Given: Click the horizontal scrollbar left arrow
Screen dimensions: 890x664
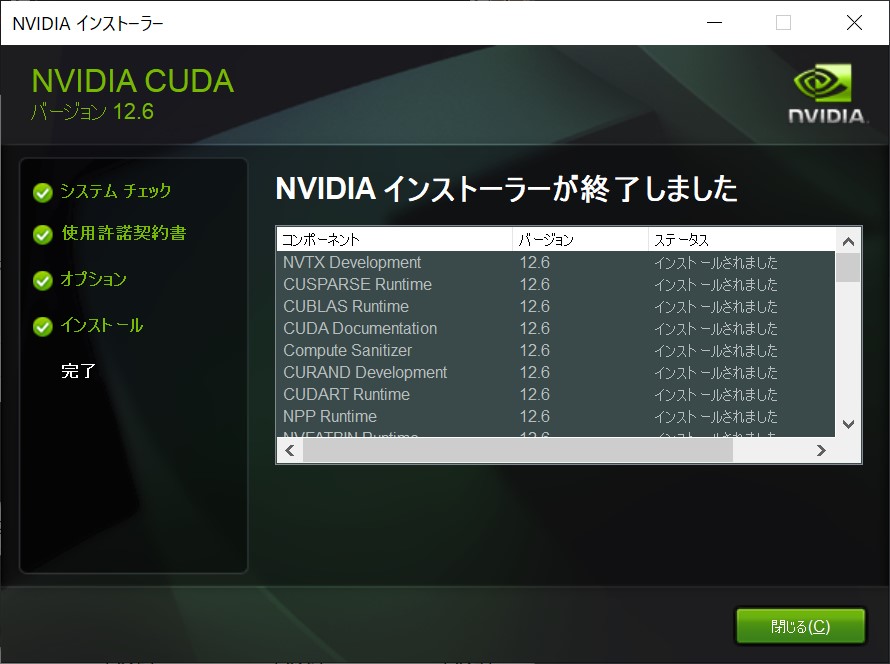Looking at the screenshot, I should click(290, 451).
